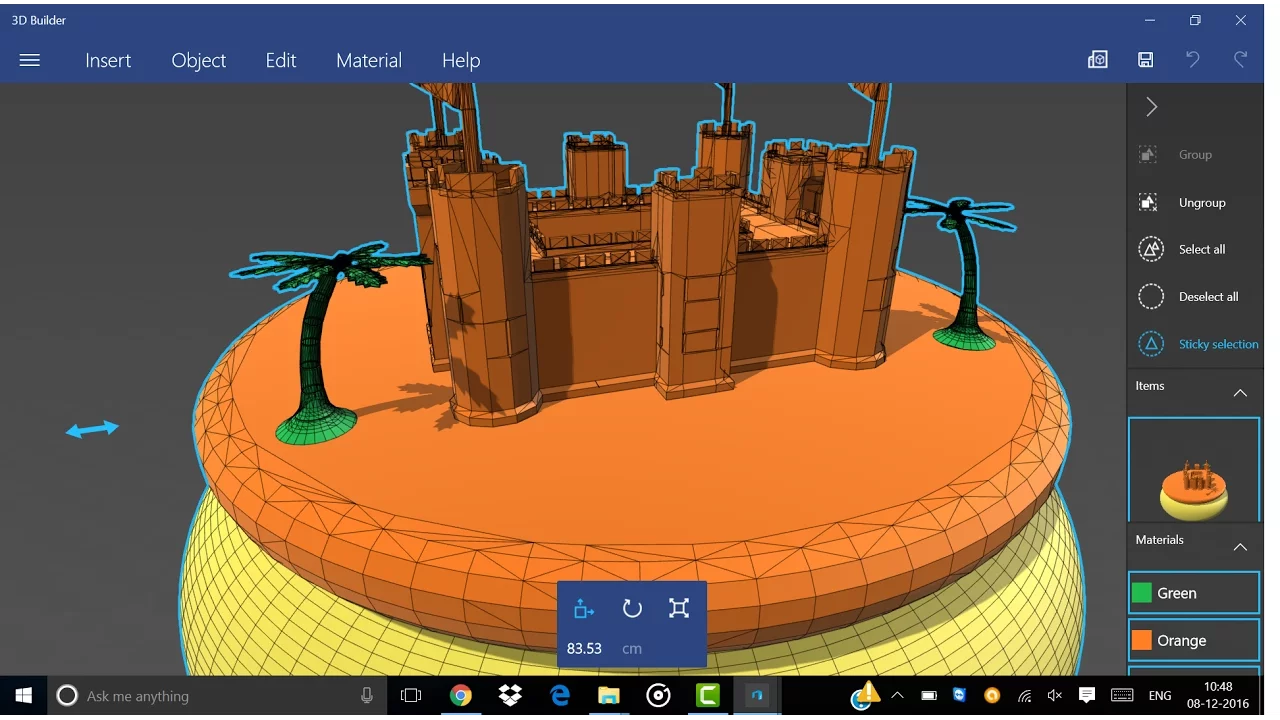Click the Select all icon

click(1151, 249)
